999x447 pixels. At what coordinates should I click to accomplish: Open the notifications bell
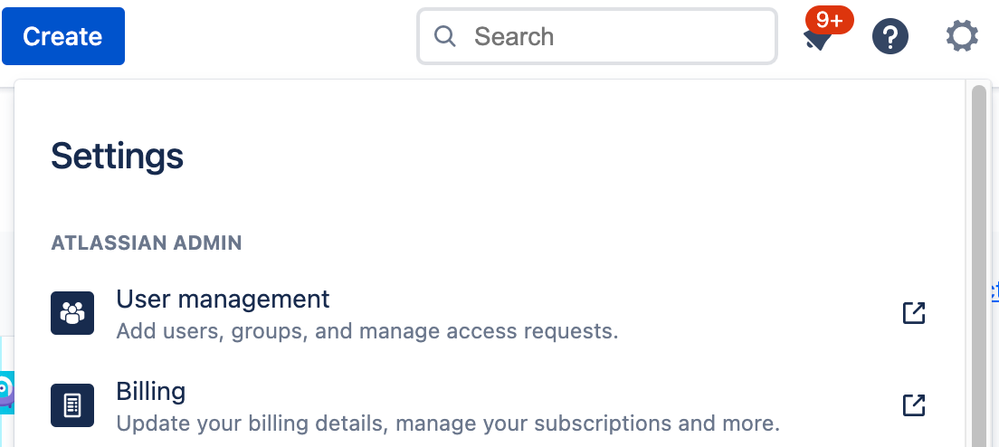click(x=817, y=39)
